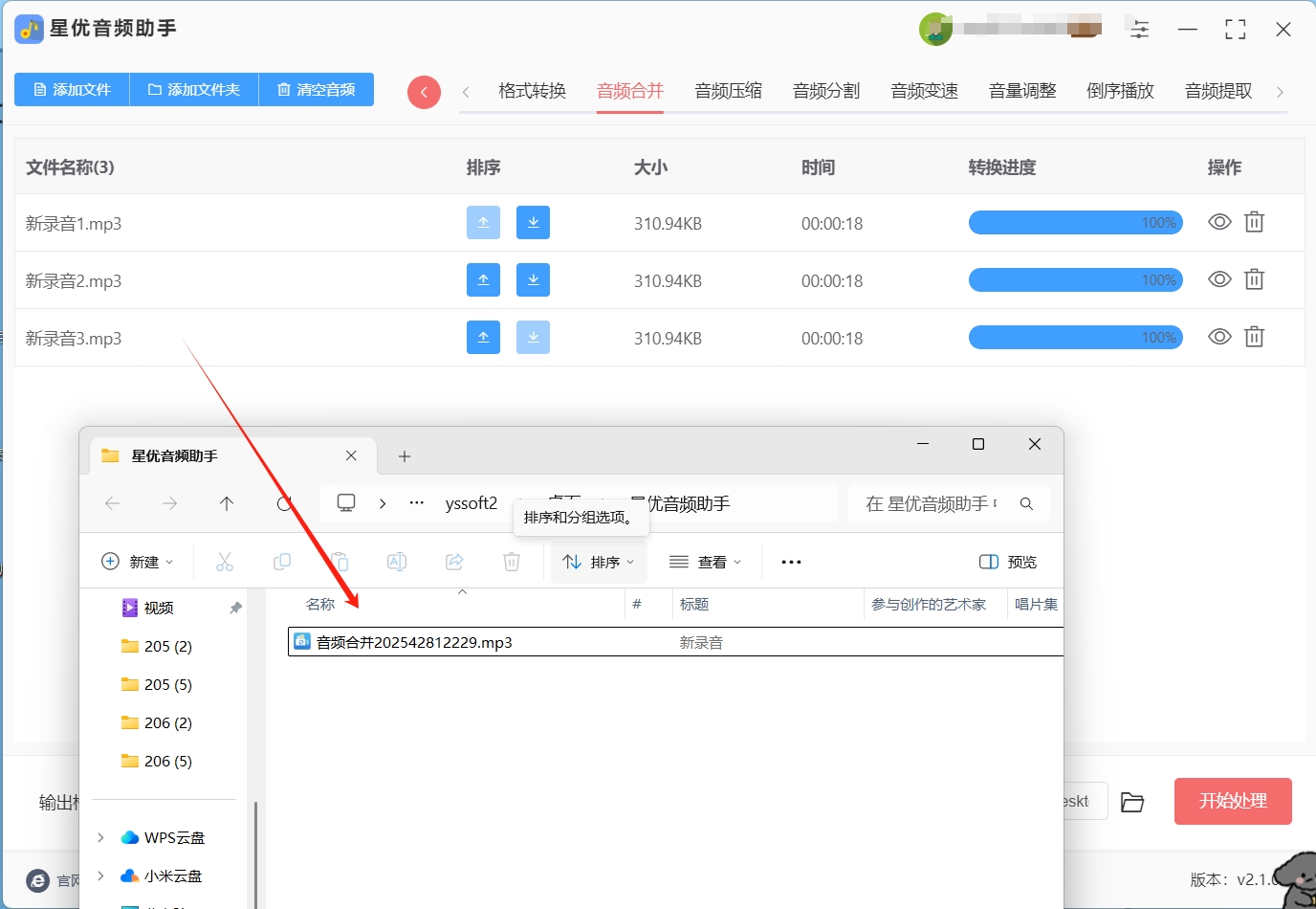The image size is (1316, 909).
Task: Click 添加文件 button
Action: (72, 89)
